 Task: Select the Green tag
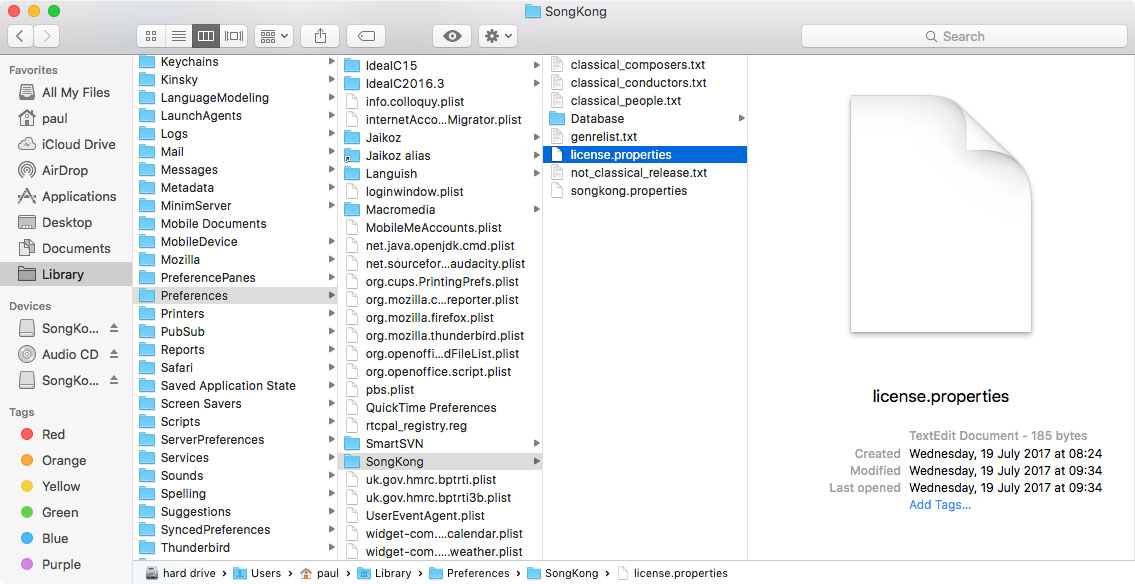66,512
